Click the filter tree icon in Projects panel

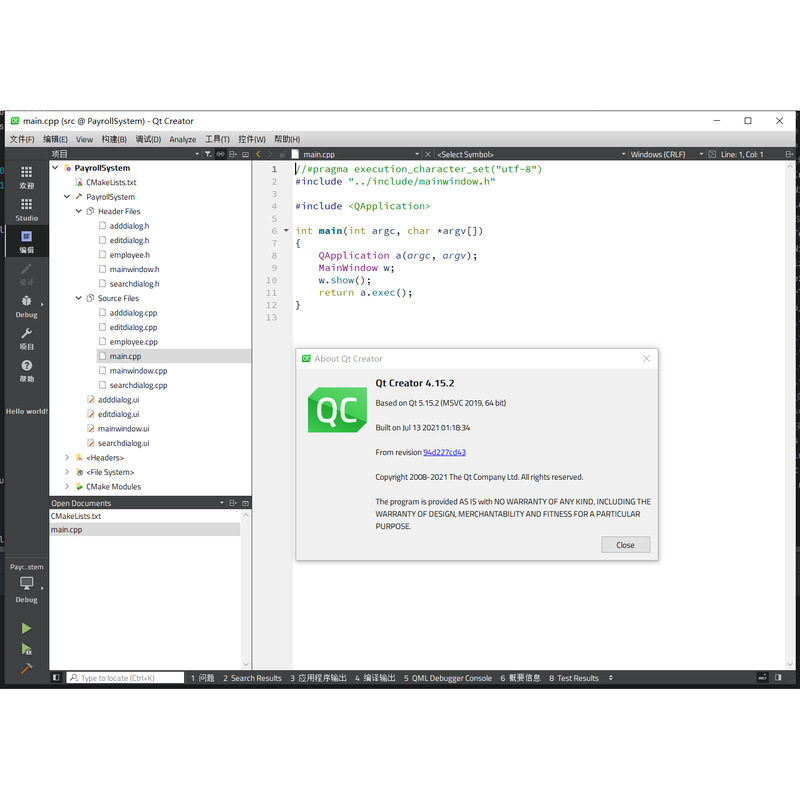[208, 154]
